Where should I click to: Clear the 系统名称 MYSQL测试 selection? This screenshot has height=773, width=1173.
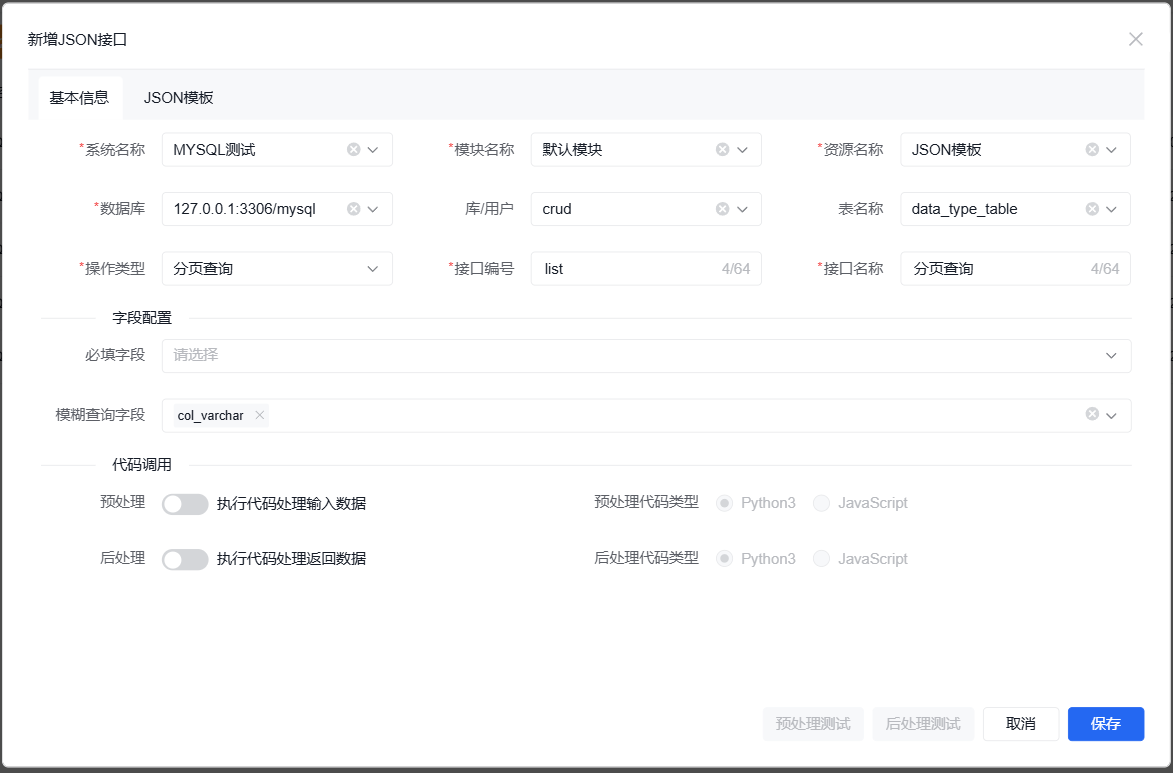pyautogui.click(x=353, y=150)
